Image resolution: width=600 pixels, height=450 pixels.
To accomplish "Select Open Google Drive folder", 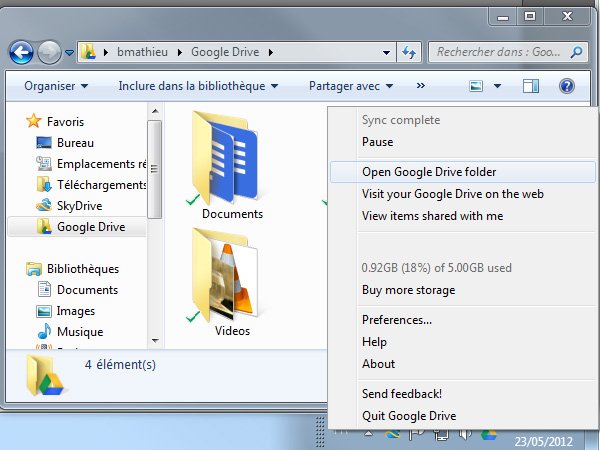I will point(429,172).
